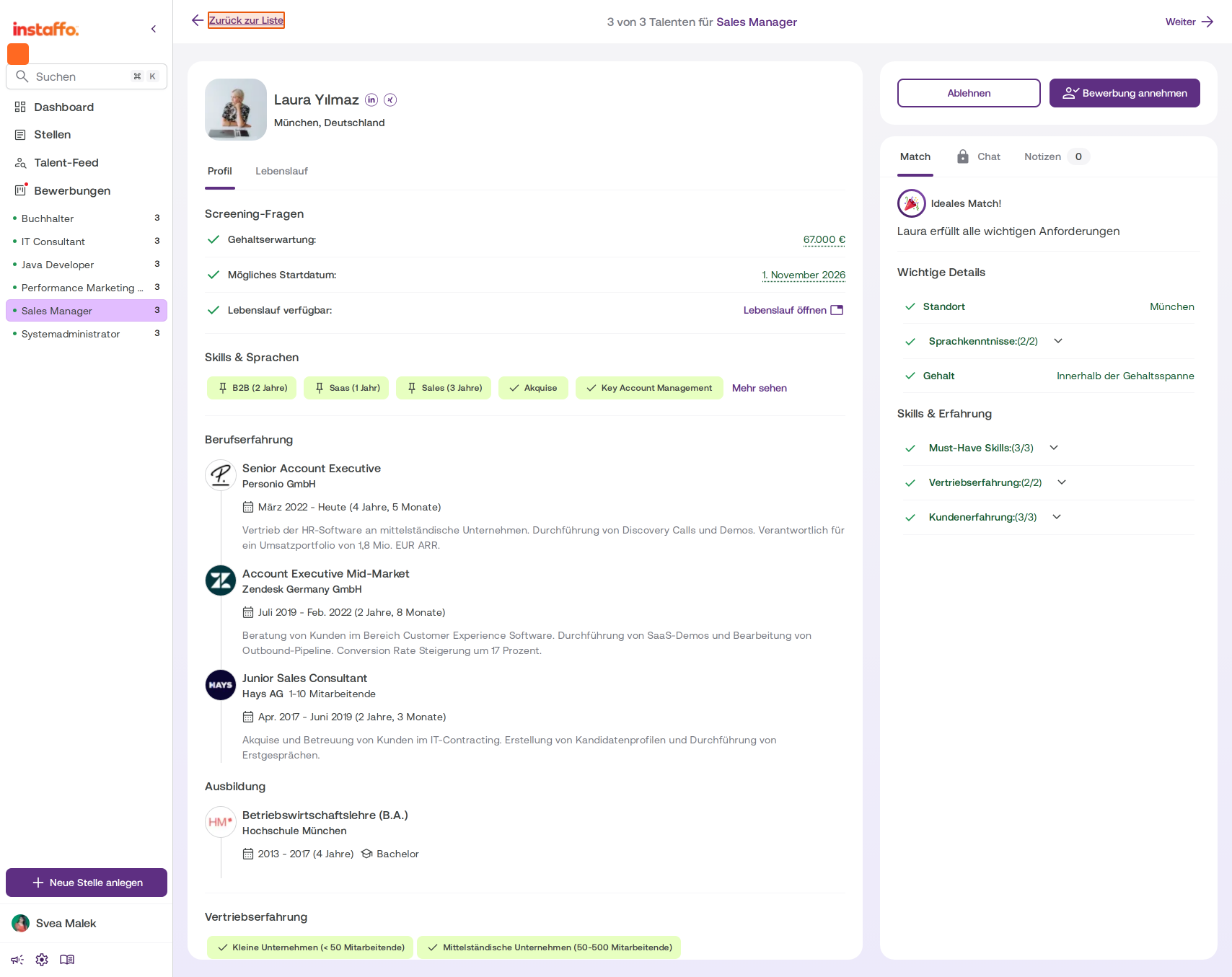This screenshot has width=1232, height=977.
Task: Focus the Suchen search field
Action: point(87,76)
